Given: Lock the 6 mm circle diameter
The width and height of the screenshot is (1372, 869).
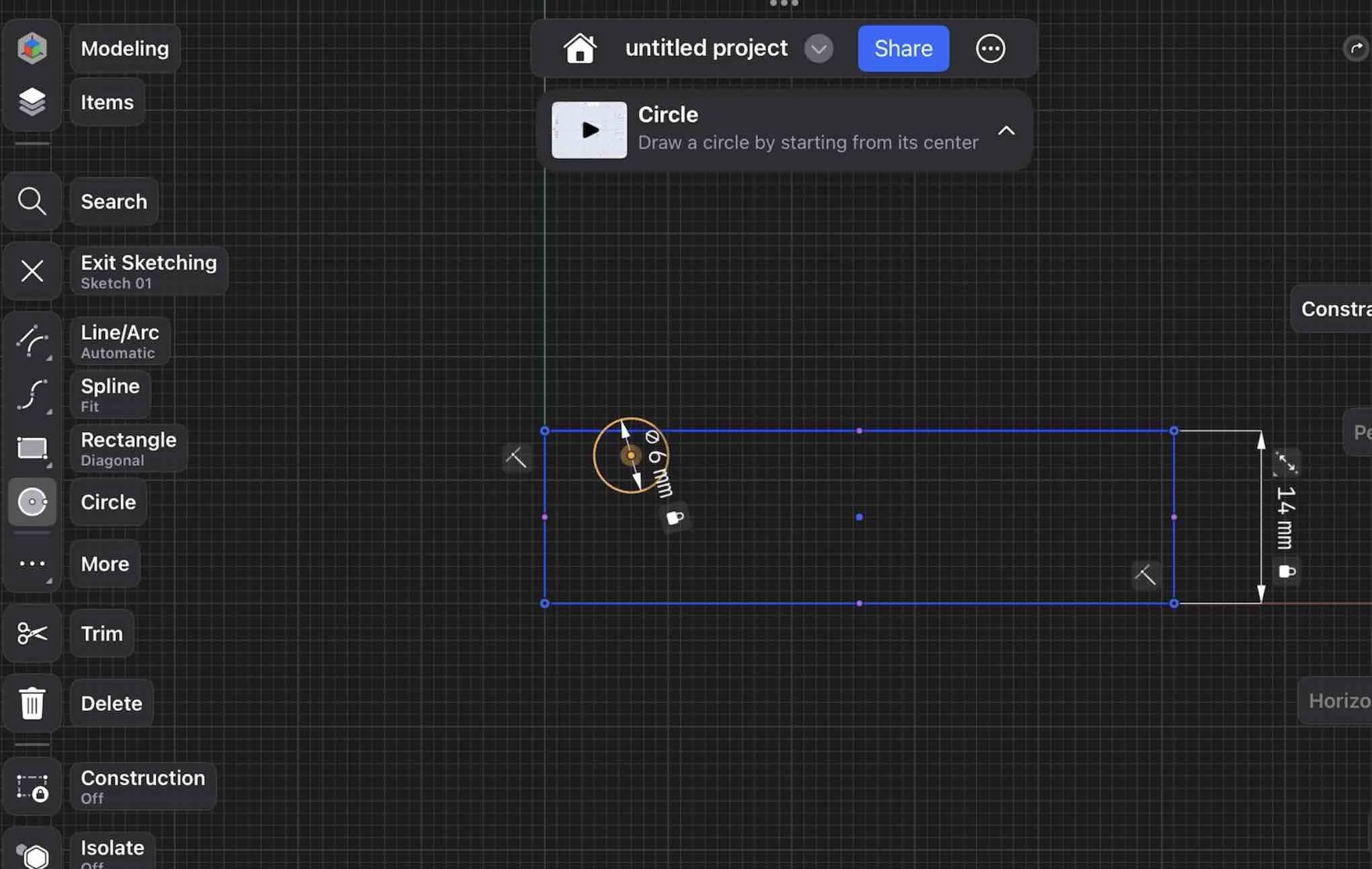Looking at the screenshot, I should [675, 517].
